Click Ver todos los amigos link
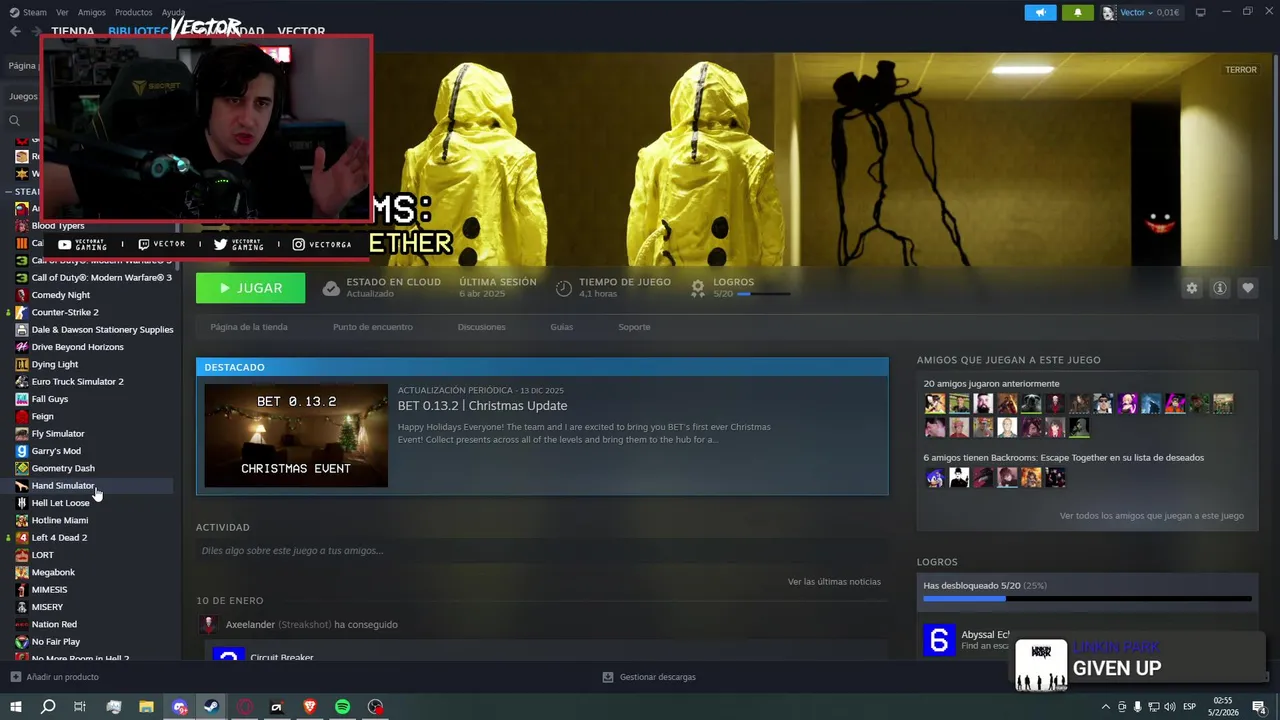The image size is (1280, 720). point(1152,516)
